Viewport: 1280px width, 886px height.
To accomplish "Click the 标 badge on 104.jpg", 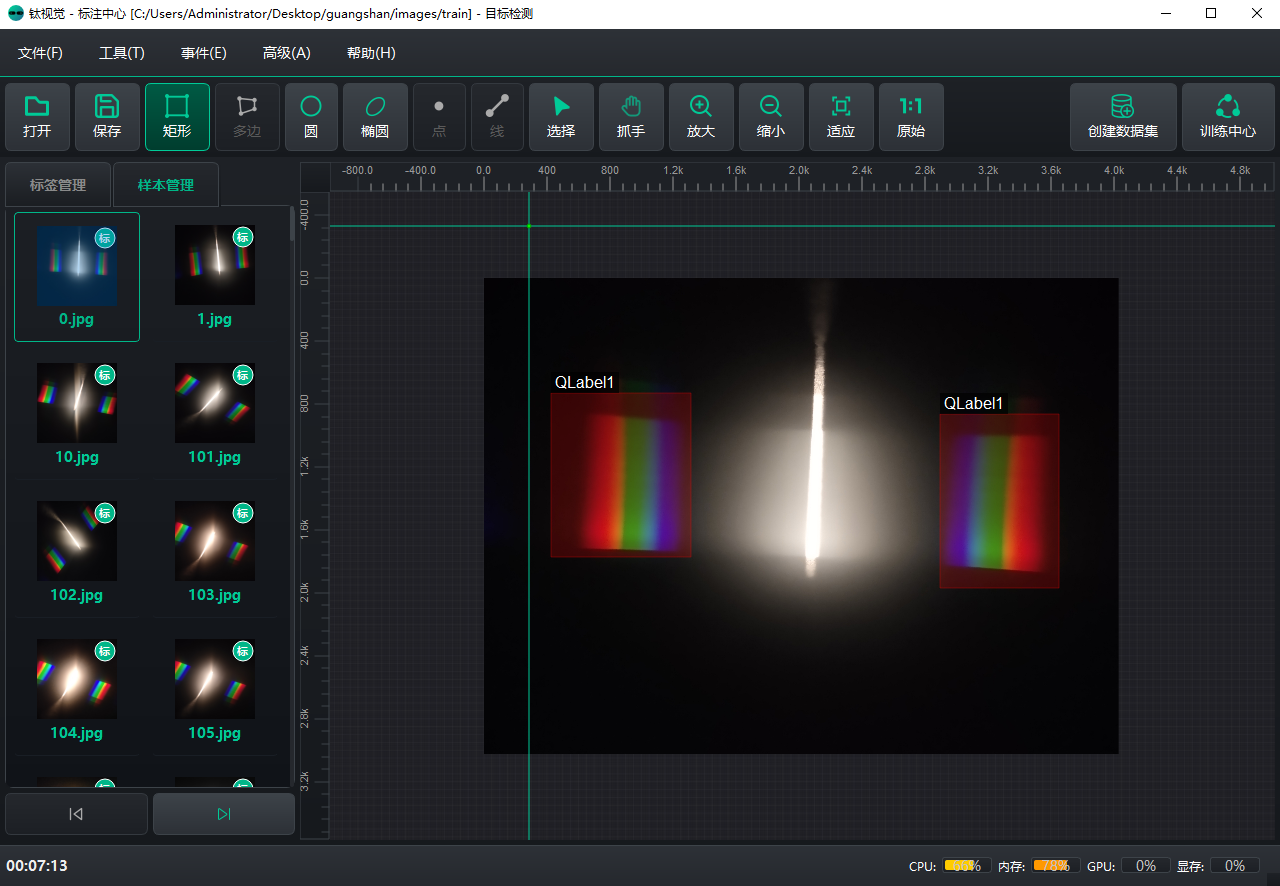I will pos(105,651).
